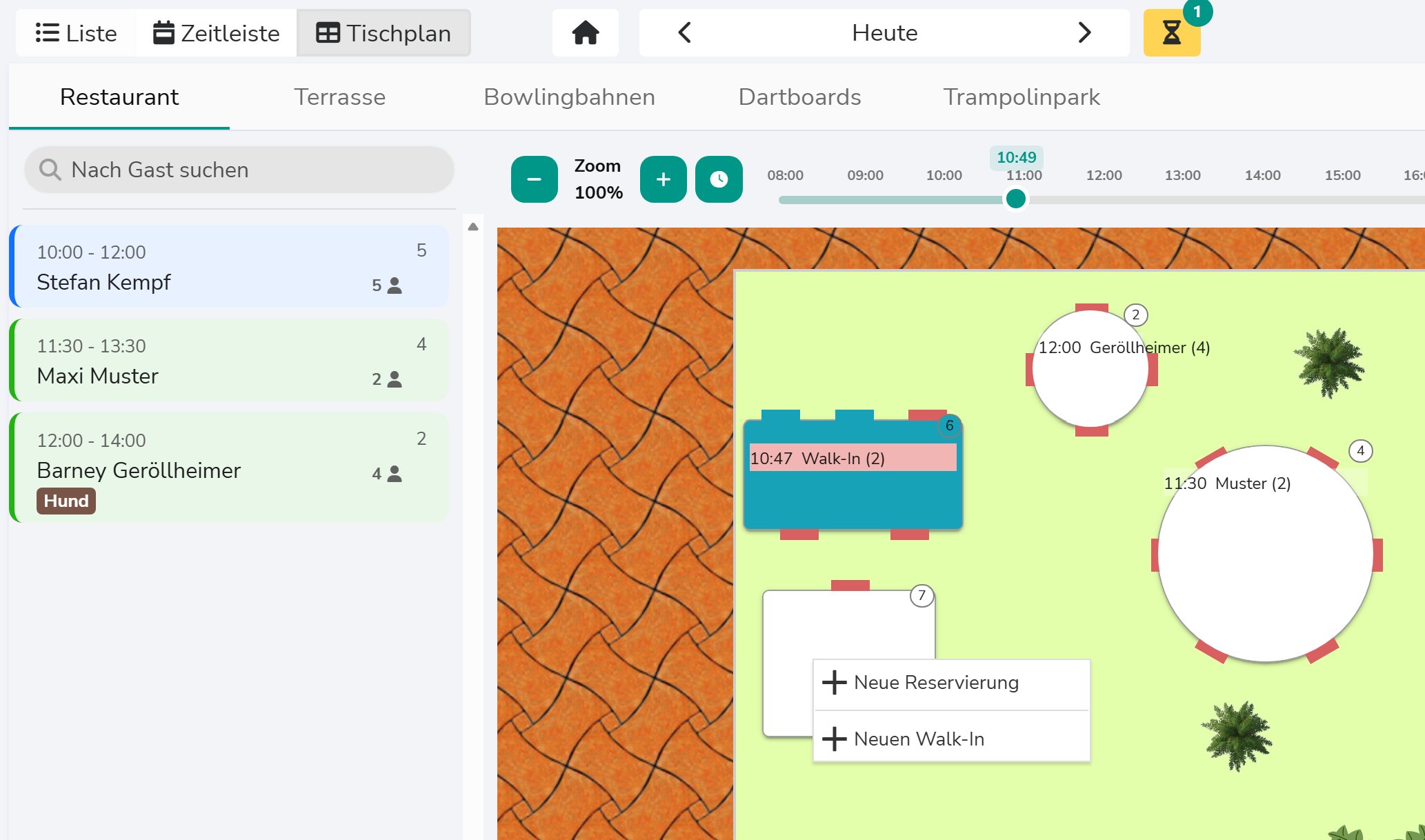Jump to 14:00 on the time slider
This screenshot has width=1425, height=840.
1262,175
